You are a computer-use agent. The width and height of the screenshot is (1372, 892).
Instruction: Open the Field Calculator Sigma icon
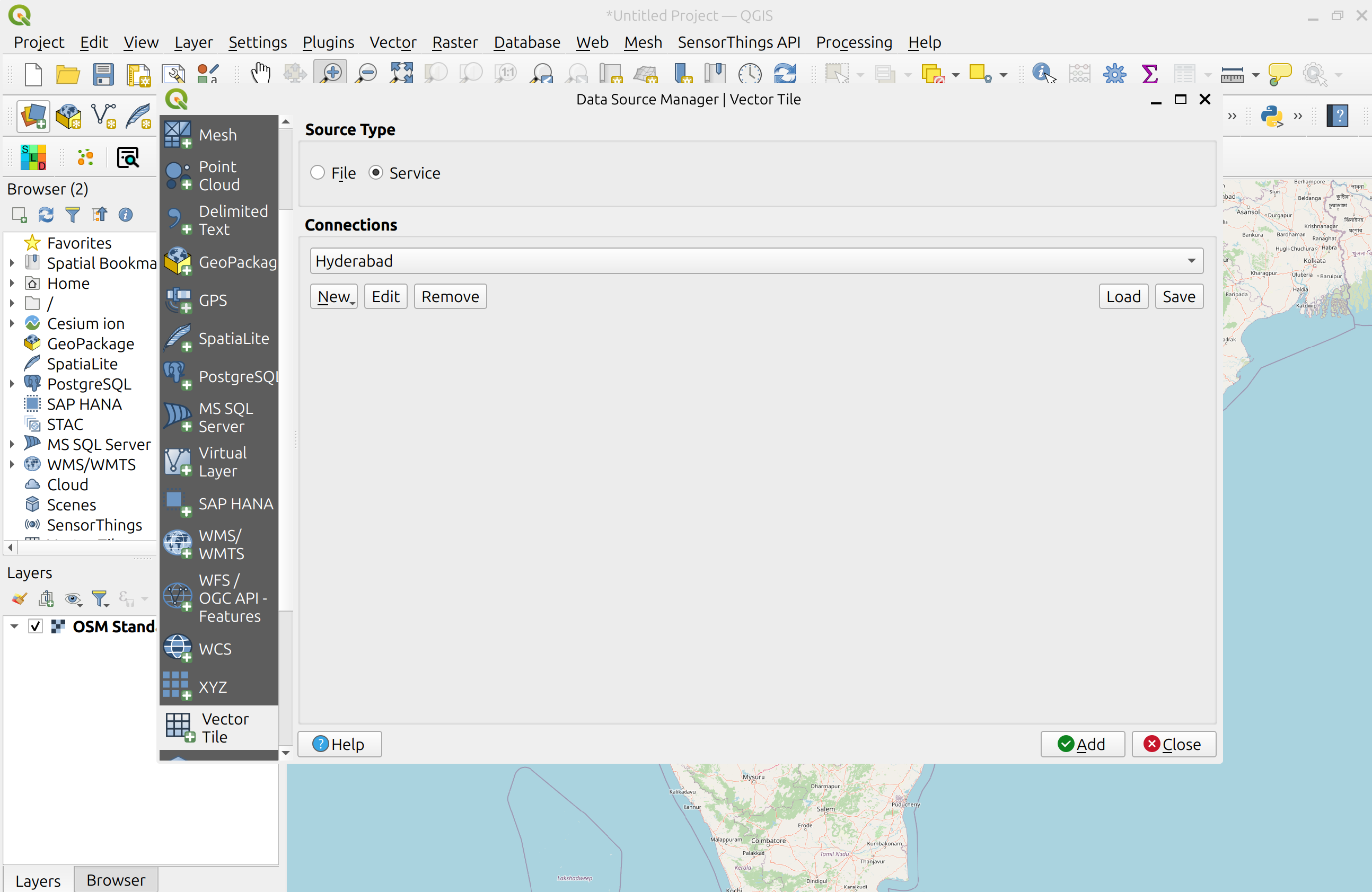[x=1149, y=73]
